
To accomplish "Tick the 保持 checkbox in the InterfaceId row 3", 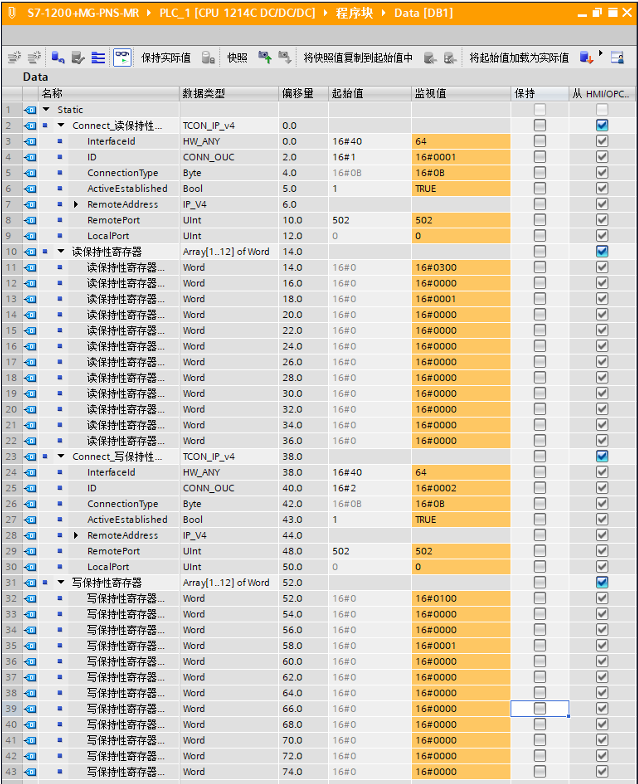I will click(x=540, y=141).
